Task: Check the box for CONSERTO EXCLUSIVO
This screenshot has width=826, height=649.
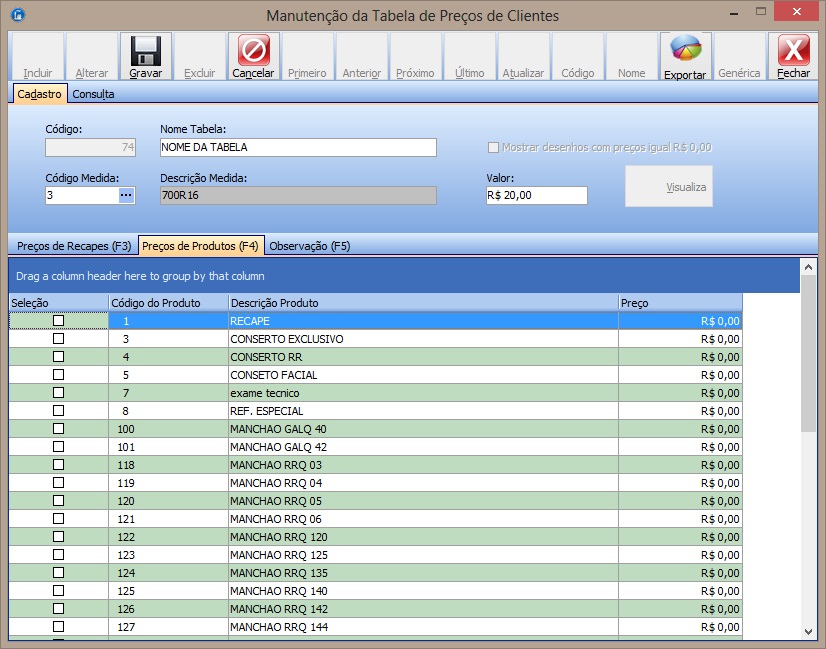Action: click(x=58, y=339)
